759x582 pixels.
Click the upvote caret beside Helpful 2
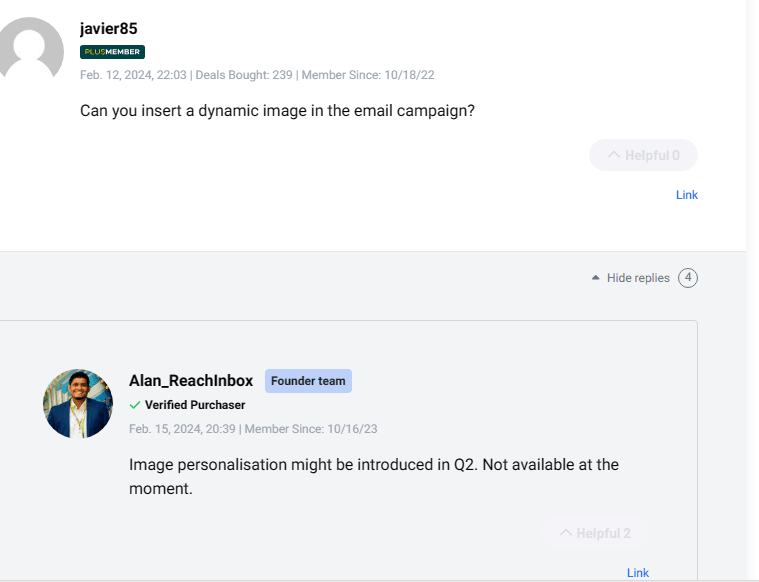point(565,534)
